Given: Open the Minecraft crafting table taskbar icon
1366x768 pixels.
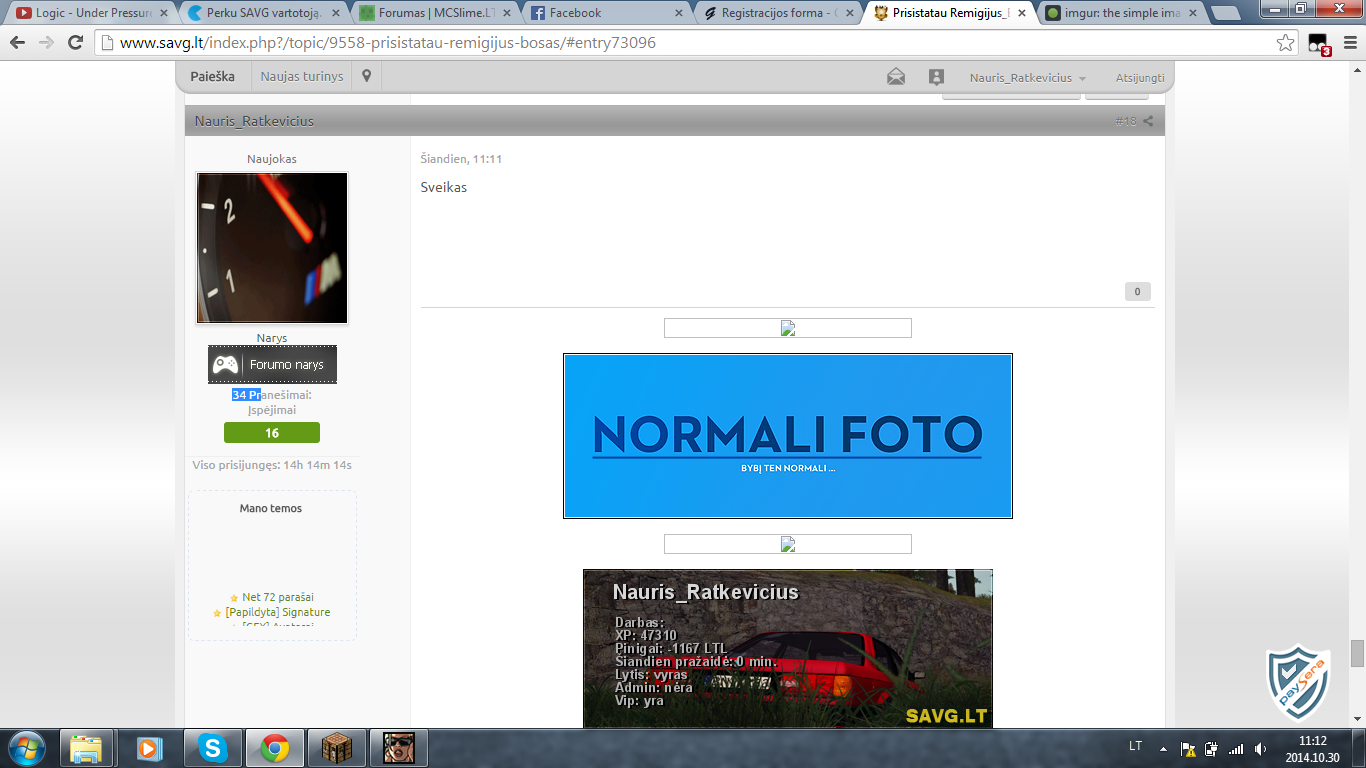Looking at the screenshot, I should tap(336, 748).
